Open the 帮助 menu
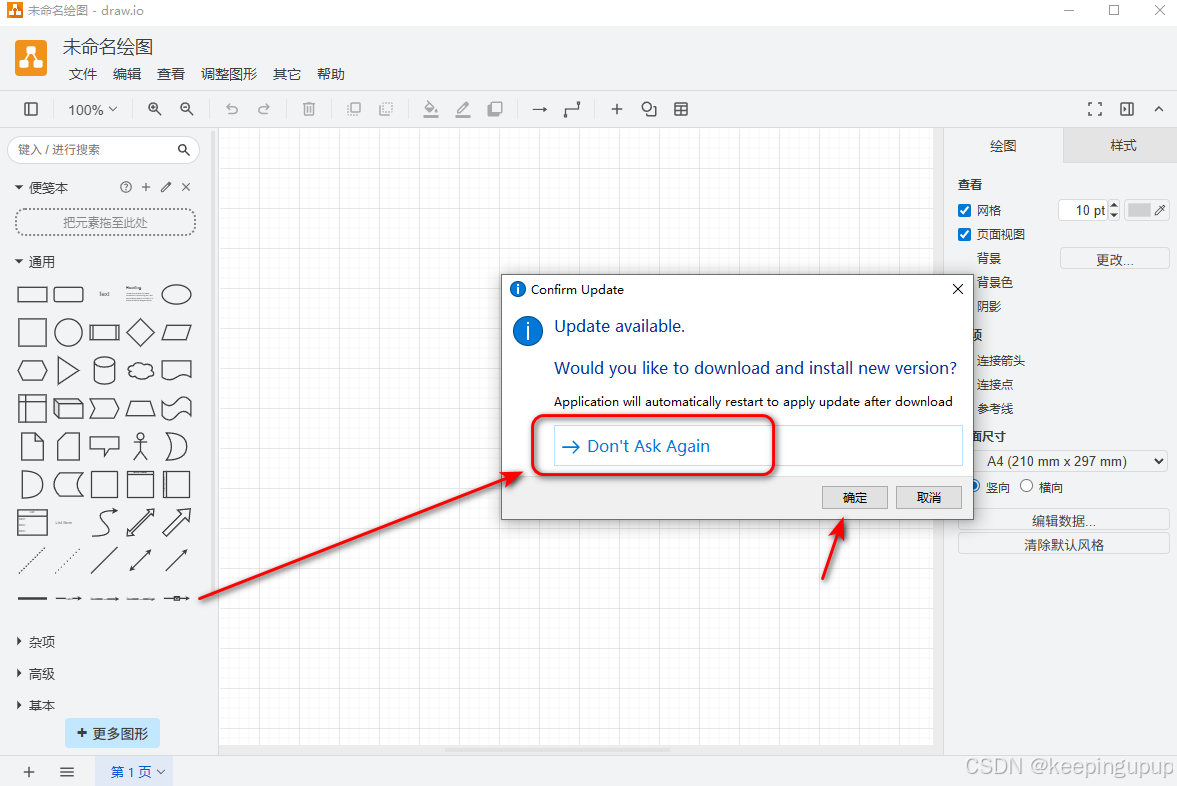This screenshot has width=1177, height=786. coord(330,74)
